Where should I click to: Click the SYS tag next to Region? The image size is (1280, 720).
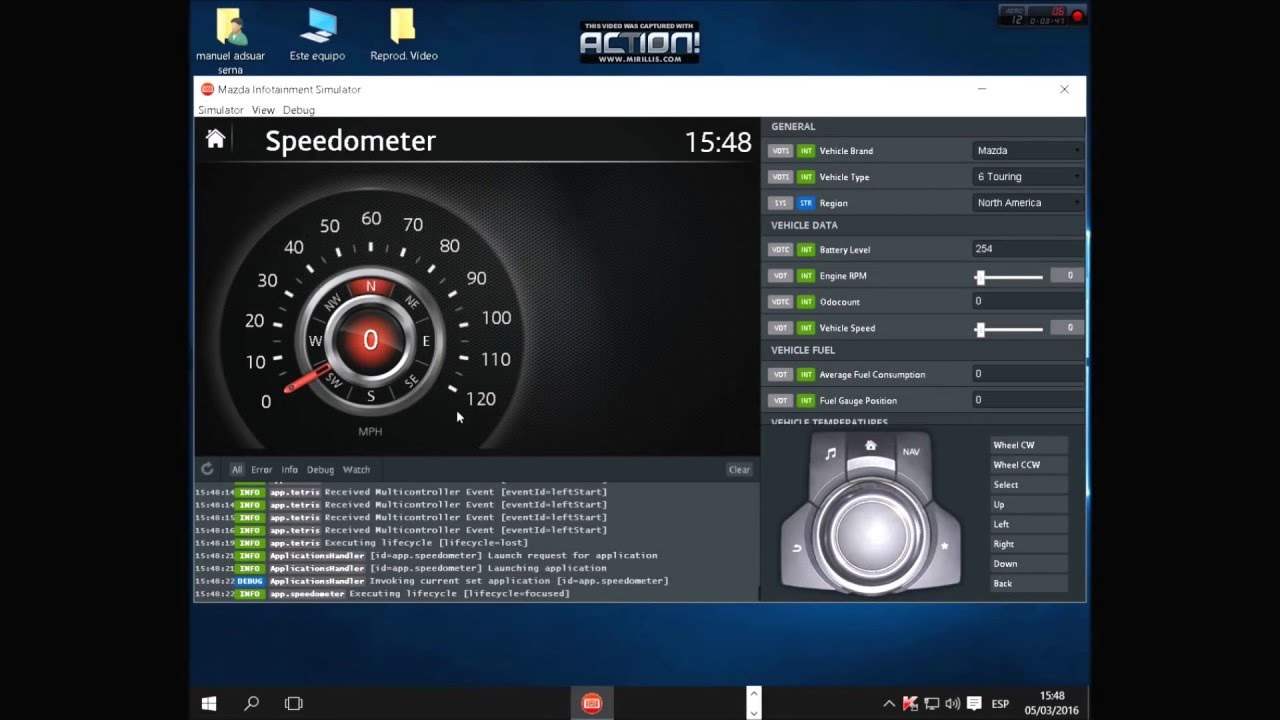coord(780,203)
